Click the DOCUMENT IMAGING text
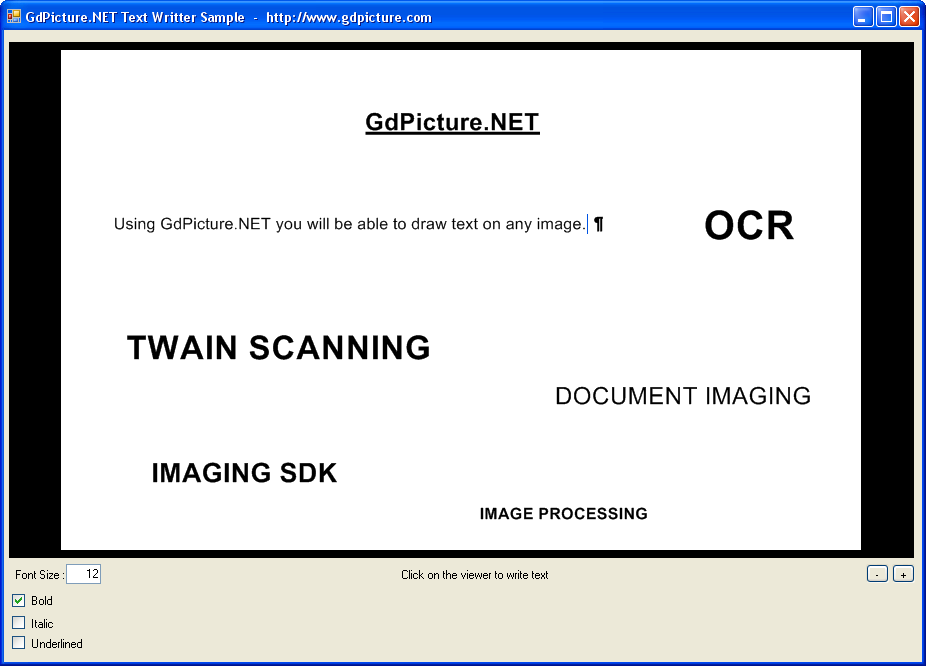Image resolution: width=926 pixels, height=666 pixels. click(683, 396)
